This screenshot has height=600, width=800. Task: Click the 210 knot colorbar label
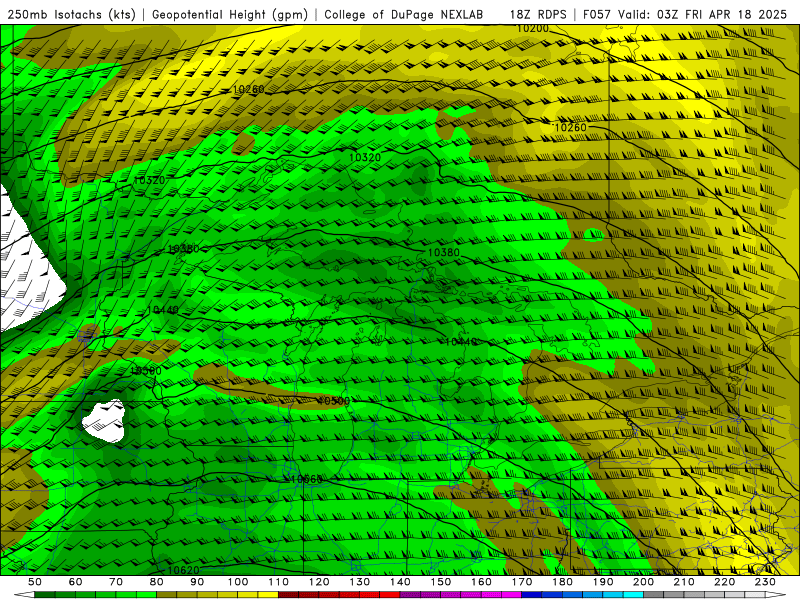[684, 582]
